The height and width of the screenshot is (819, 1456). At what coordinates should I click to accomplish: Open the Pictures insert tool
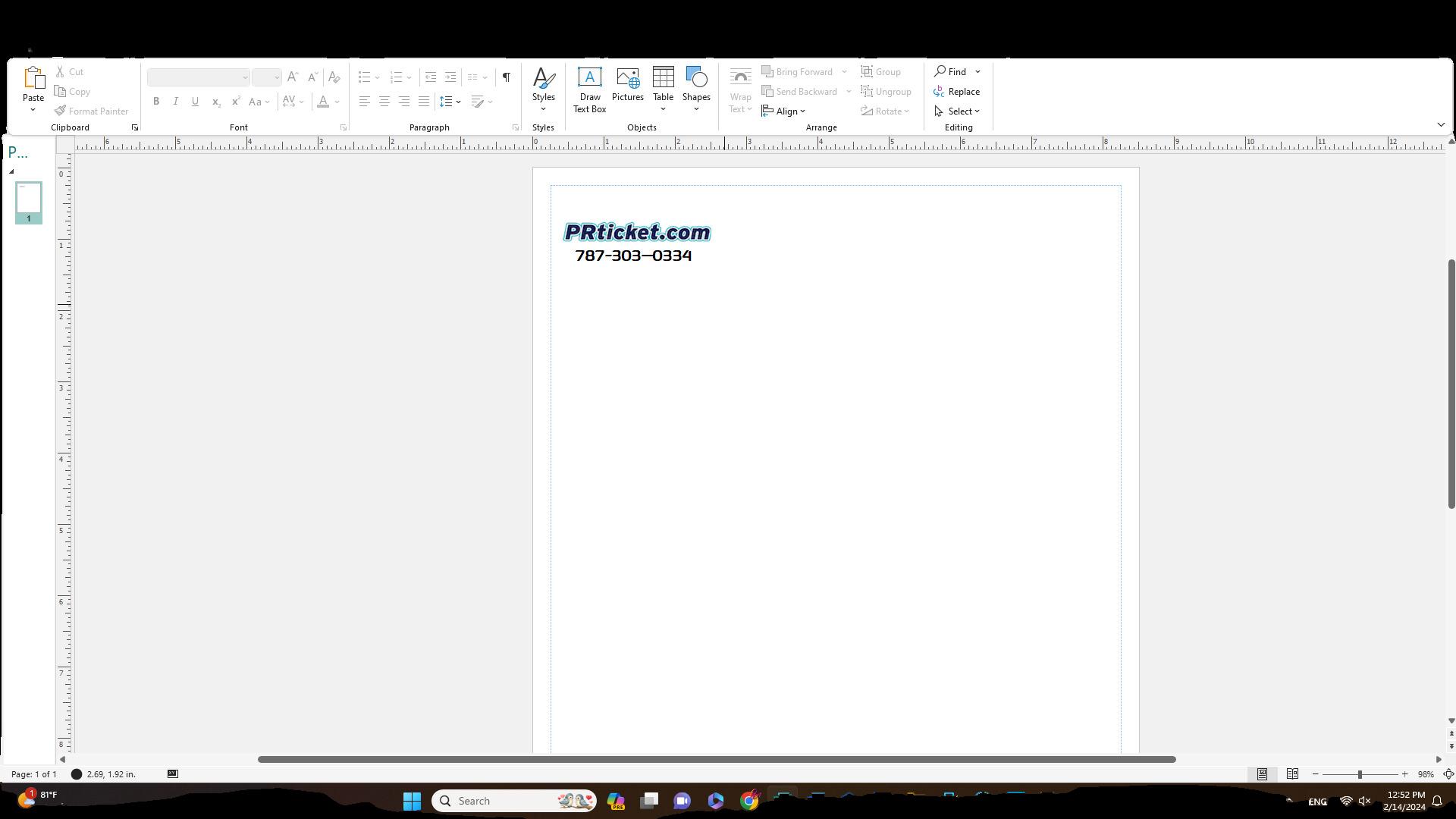[627, 83]
